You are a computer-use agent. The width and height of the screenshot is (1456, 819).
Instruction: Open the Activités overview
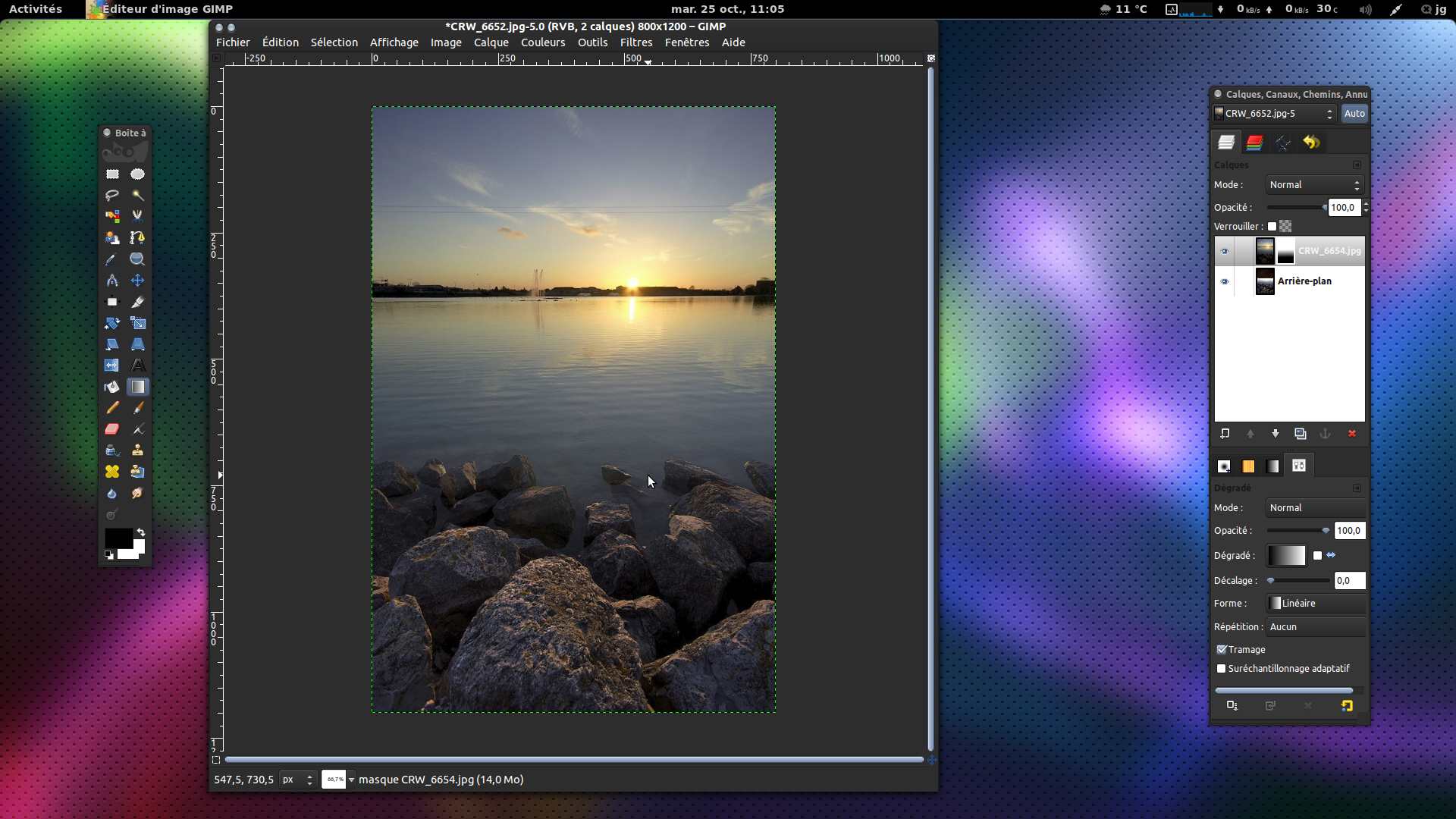point(35,9)
